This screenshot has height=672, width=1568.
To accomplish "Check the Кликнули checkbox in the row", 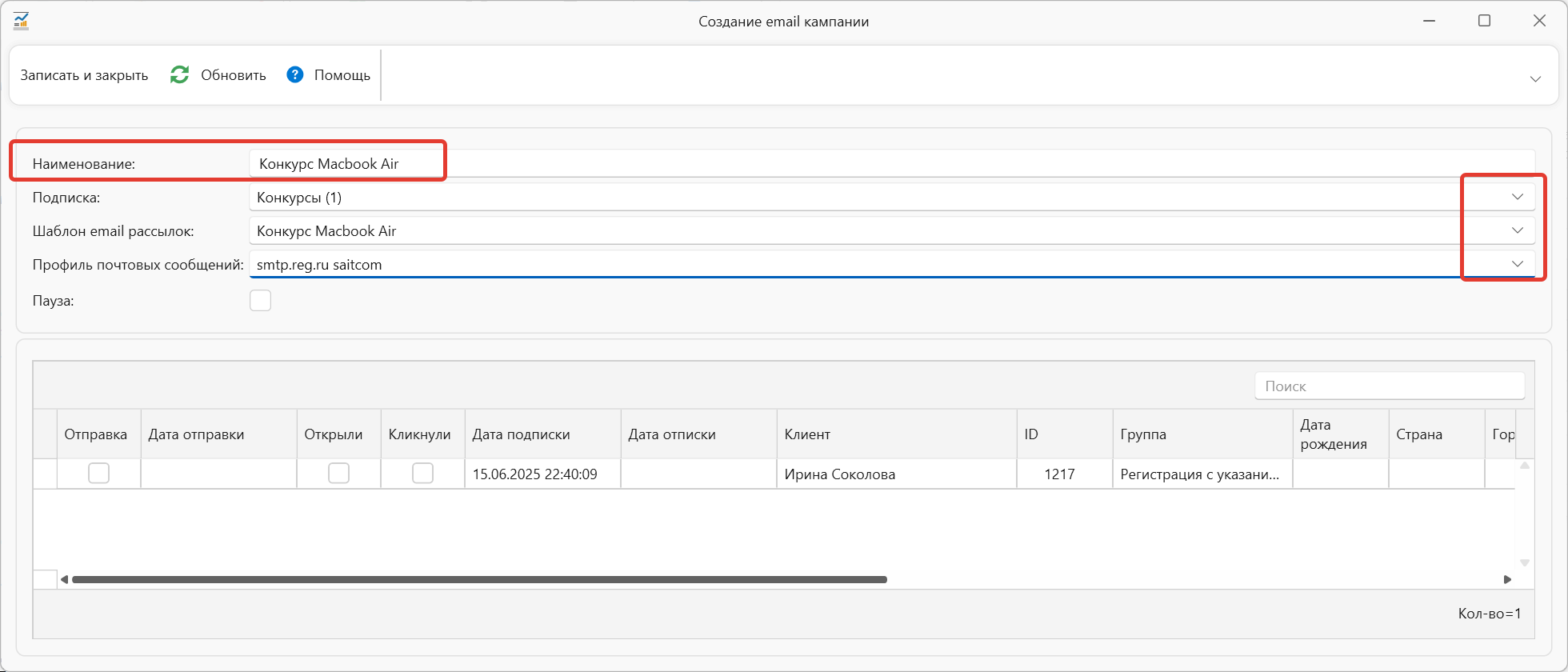I will pos(422,474).
